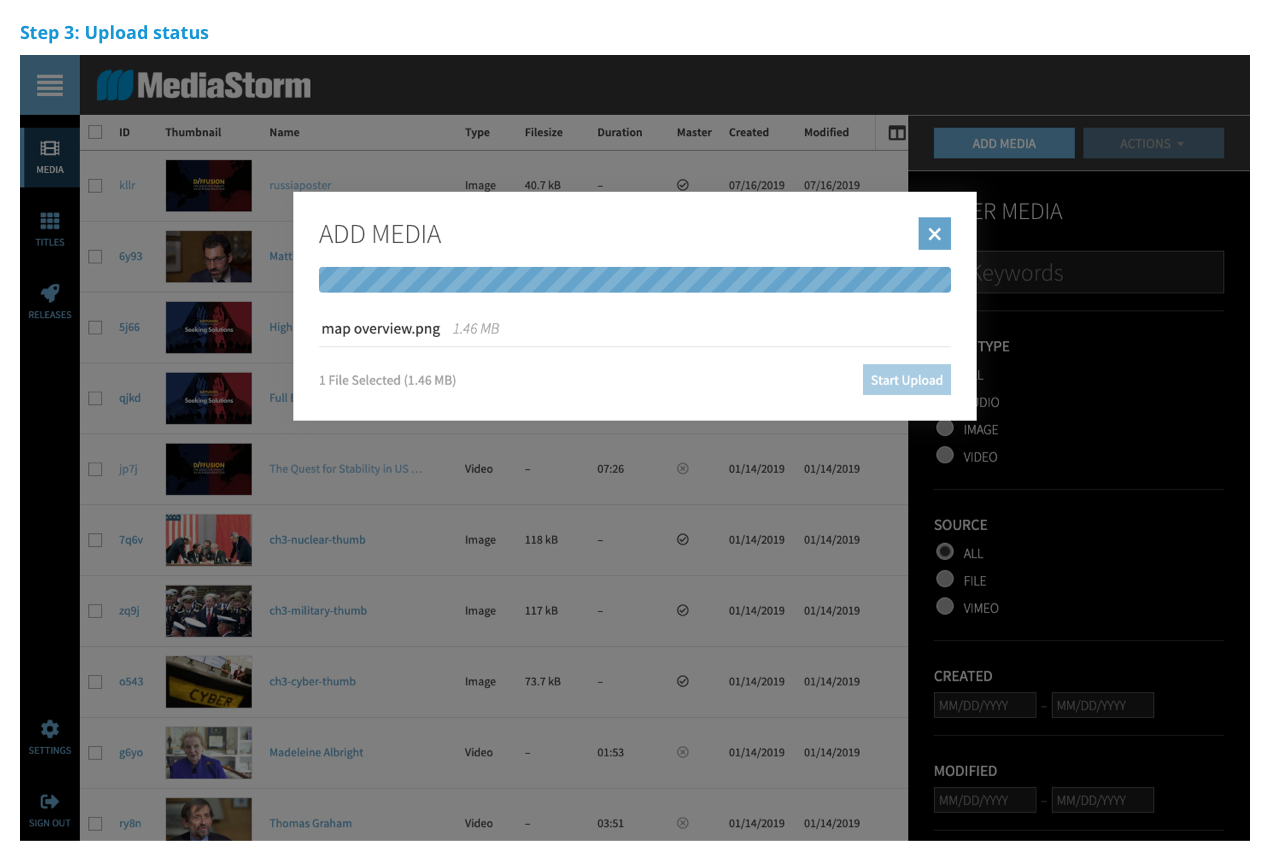Click the Start Upload button

coord(906,380)
